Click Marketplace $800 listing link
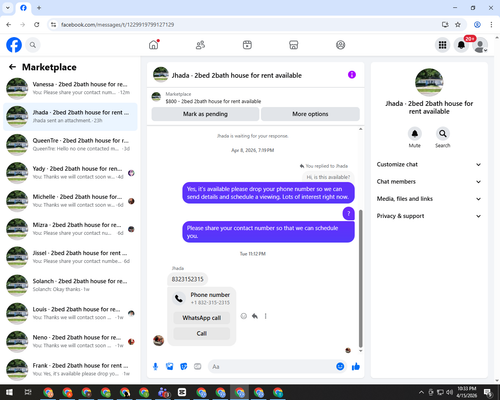Viewport: 500px width, 400px height. (x=213, y=101)
